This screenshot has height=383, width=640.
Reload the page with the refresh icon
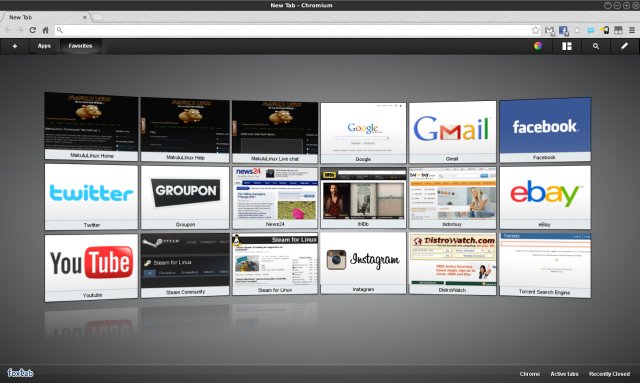pyautogui.click(x=33, y=30)
